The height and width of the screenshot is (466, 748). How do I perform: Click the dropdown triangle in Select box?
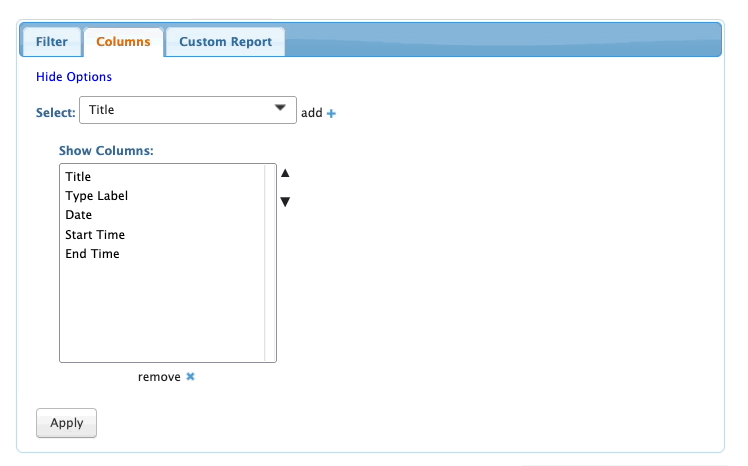click(280, 109)
